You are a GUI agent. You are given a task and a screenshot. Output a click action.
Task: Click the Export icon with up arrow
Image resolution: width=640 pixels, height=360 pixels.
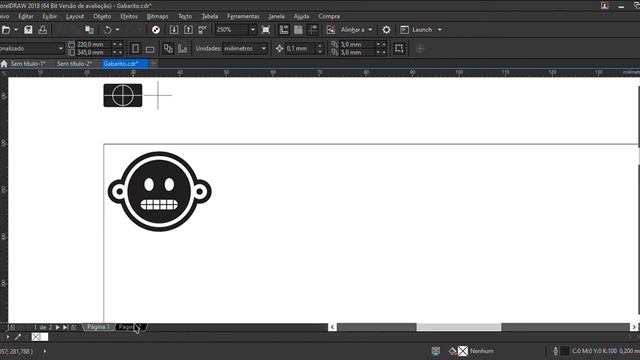(188, 30)
